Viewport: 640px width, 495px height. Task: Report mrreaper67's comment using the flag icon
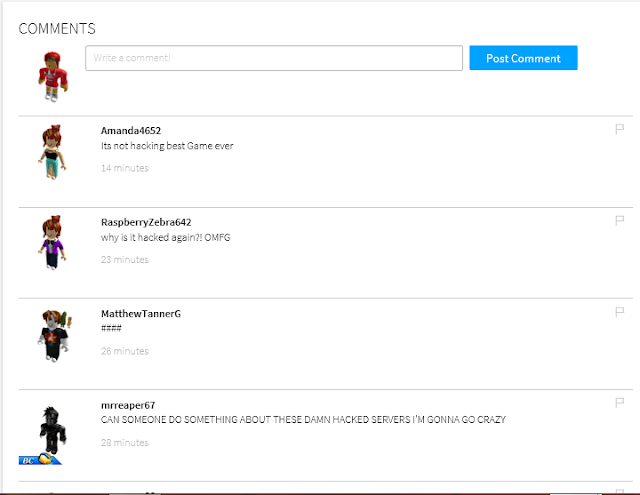pos(620,403)
